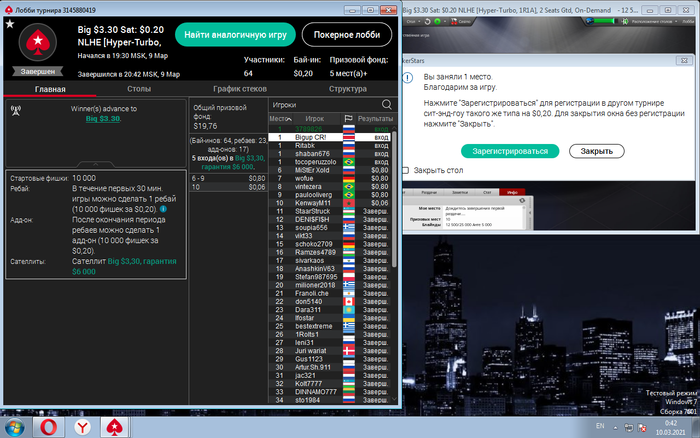Click Зарегистрироваться button in the dialog

tap(510, 151)
